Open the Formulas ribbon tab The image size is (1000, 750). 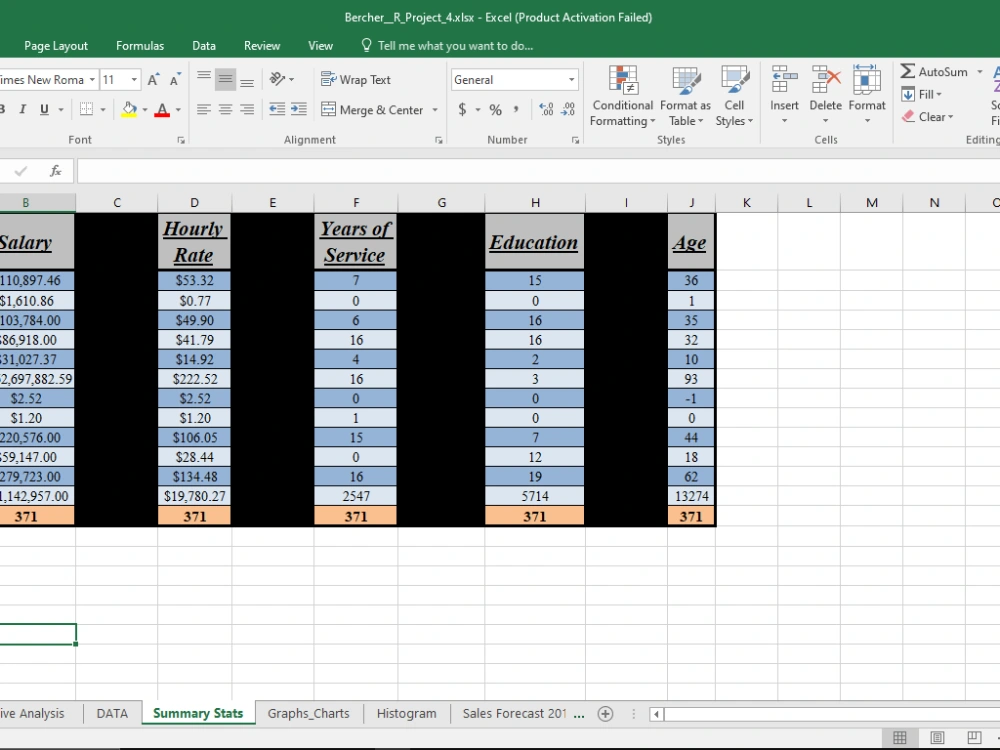[x=139, y=45]
